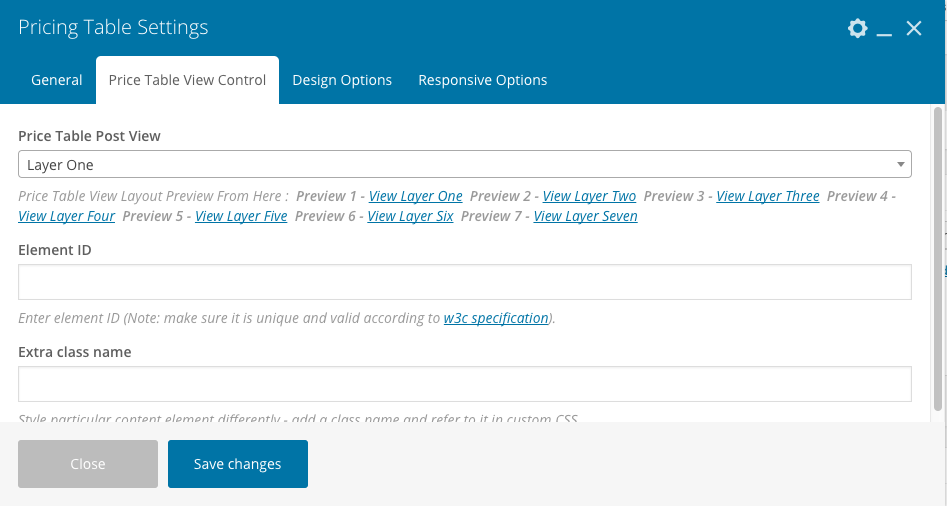Open the Design Options tab
This screenshot has width=947, height=506.
pyautogui.click(x=342, y=80)
